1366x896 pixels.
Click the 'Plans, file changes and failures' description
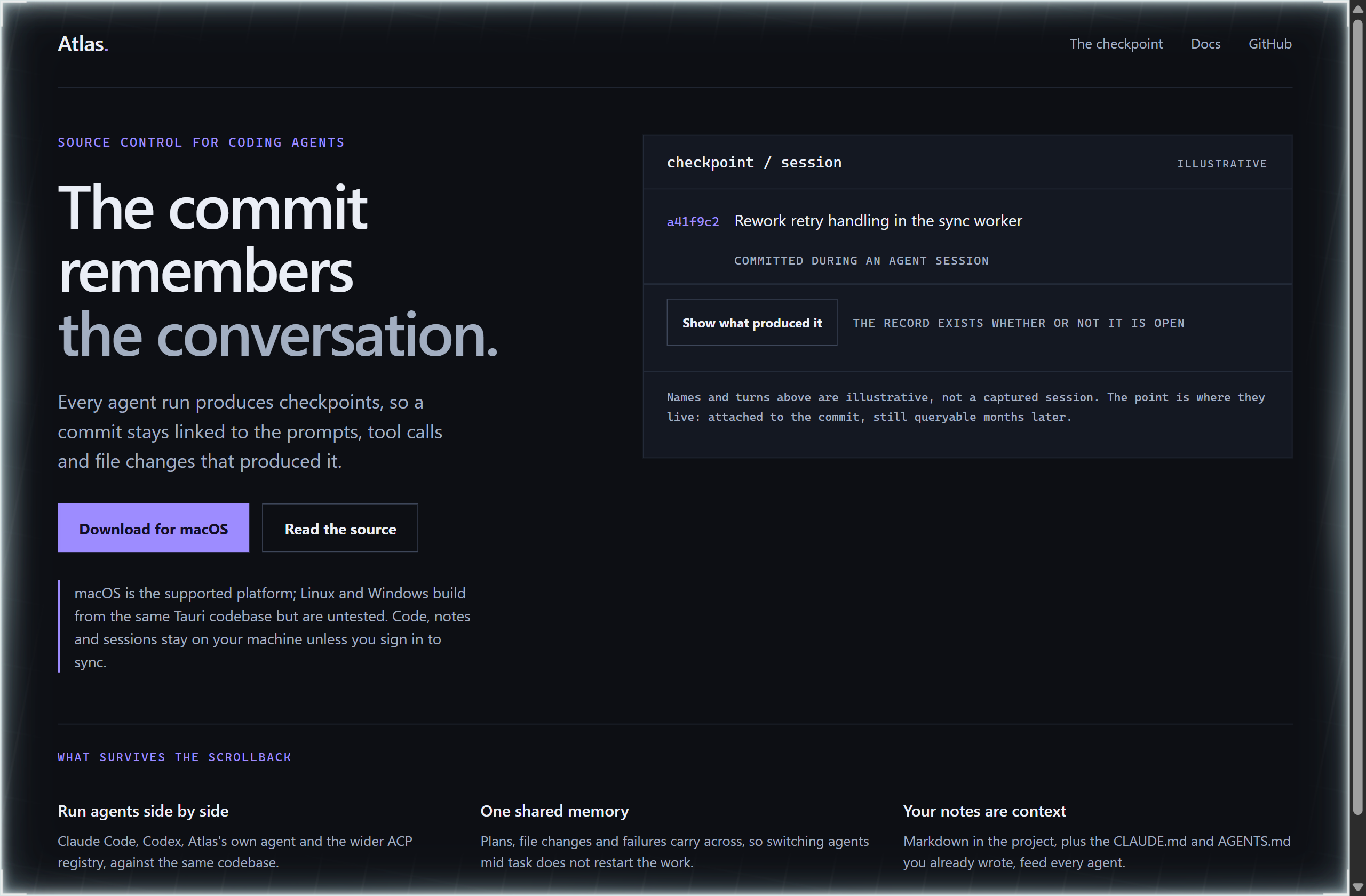(x=674, y=851)
